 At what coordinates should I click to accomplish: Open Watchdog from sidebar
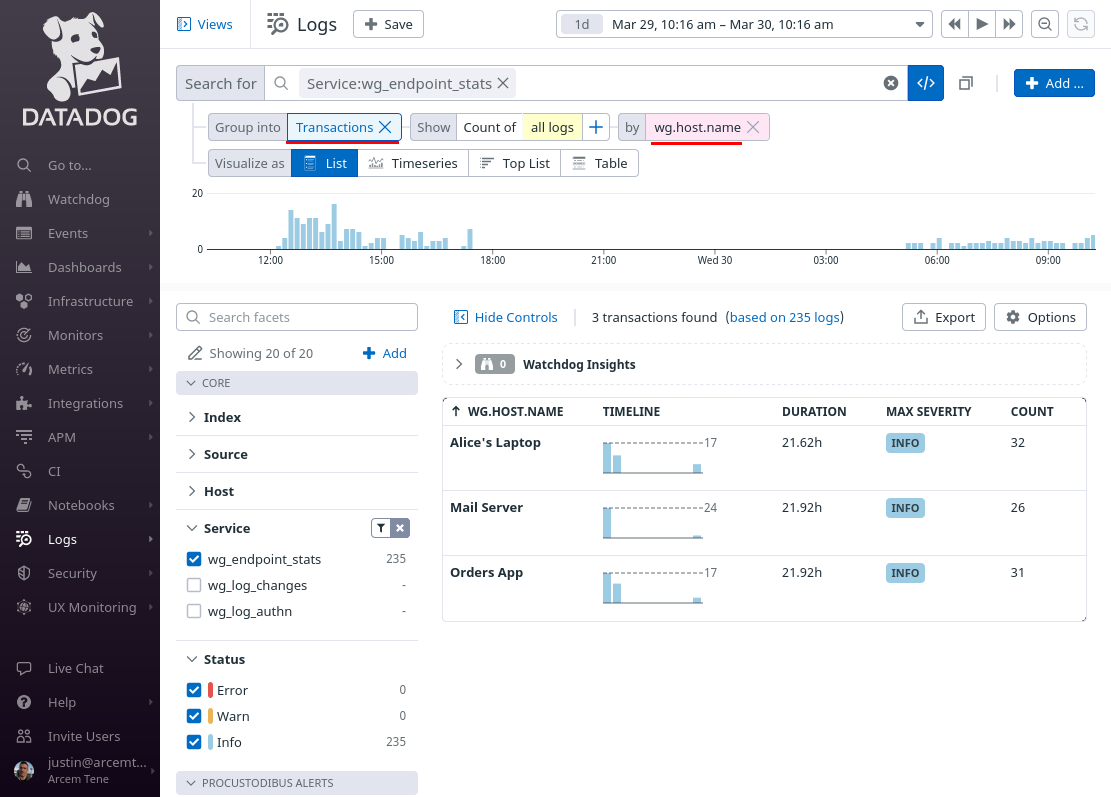78,199
